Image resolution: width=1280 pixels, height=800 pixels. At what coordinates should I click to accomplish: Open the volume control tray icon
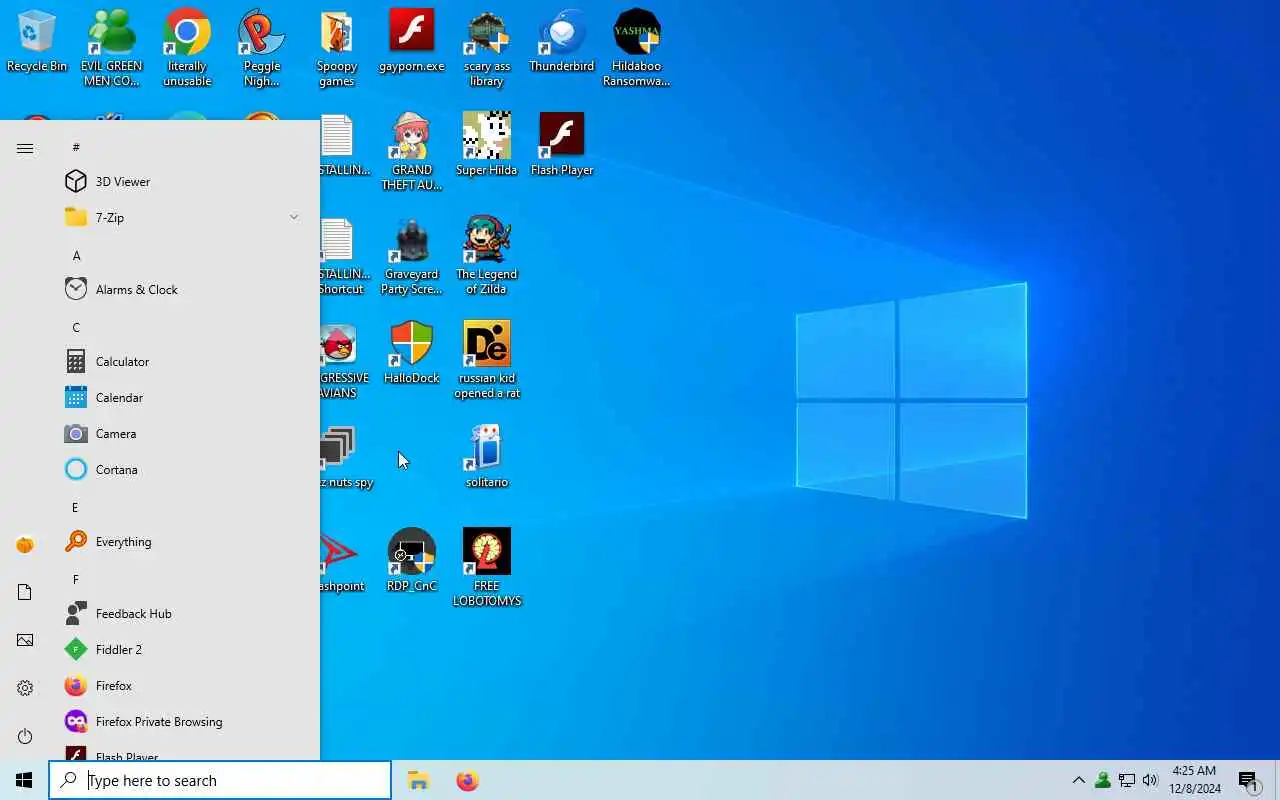[1150, 780]
